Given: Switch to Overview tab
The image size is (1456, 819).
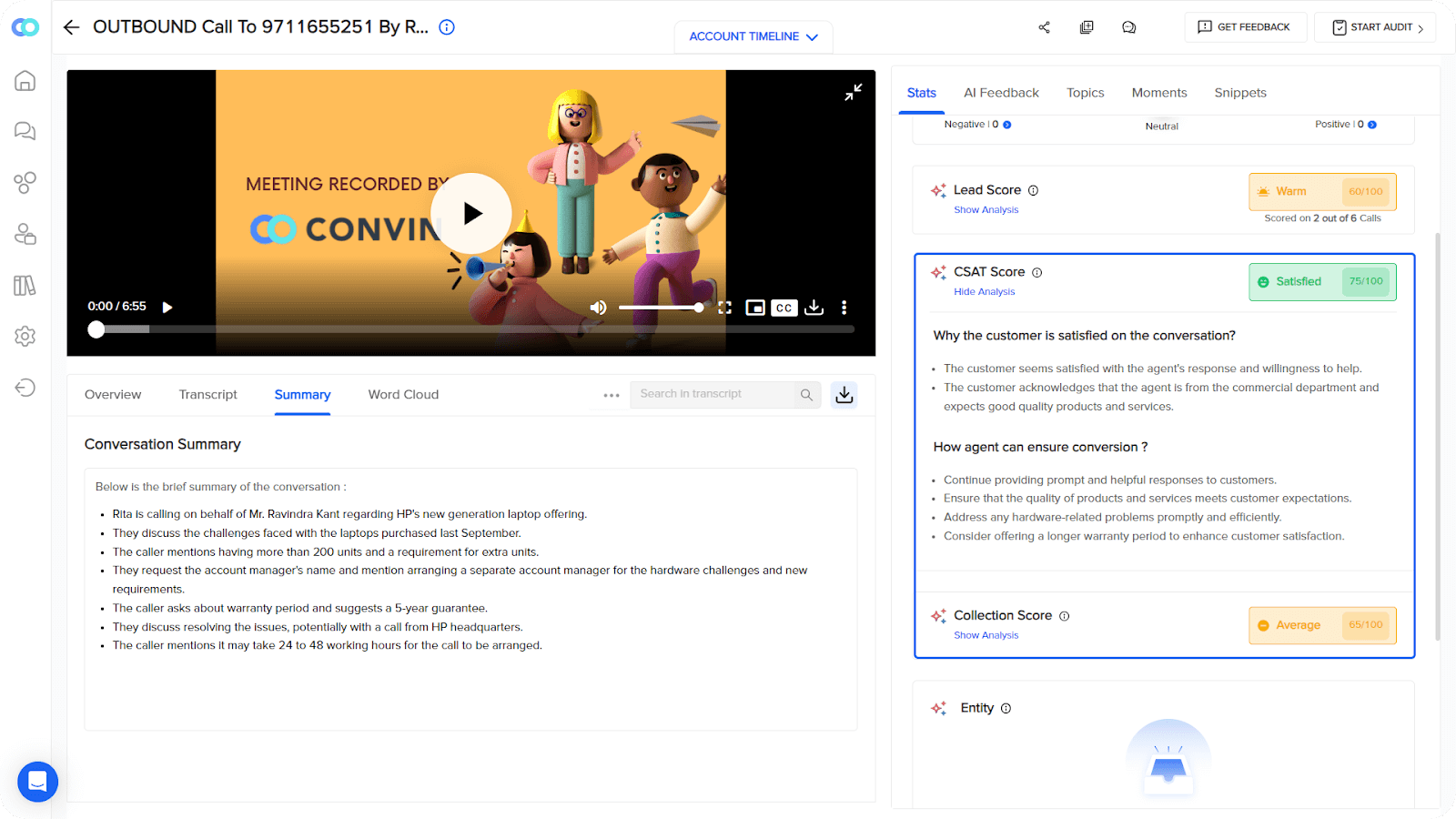Looking at the screenshot, I should click(113, 395).
